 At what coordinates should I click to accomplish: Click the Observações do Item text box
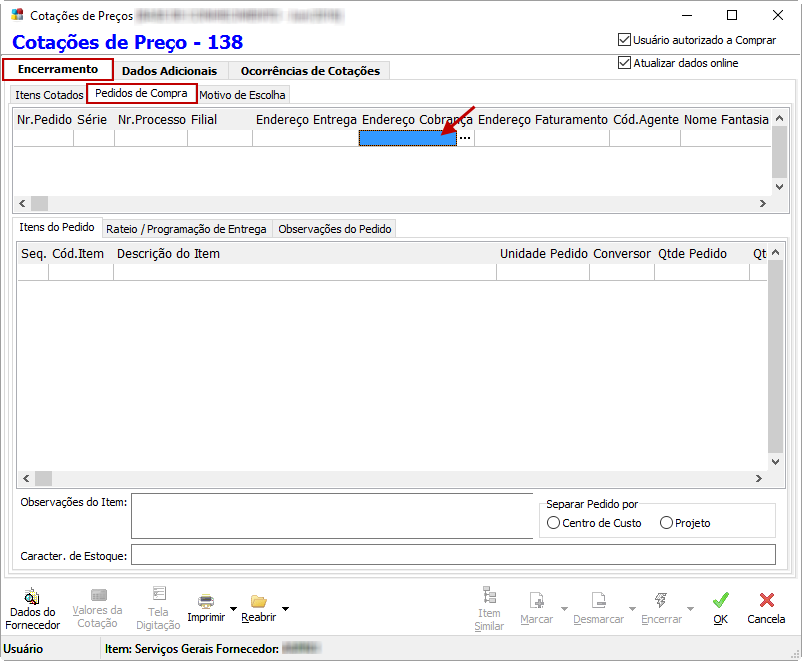coord(332,515)
